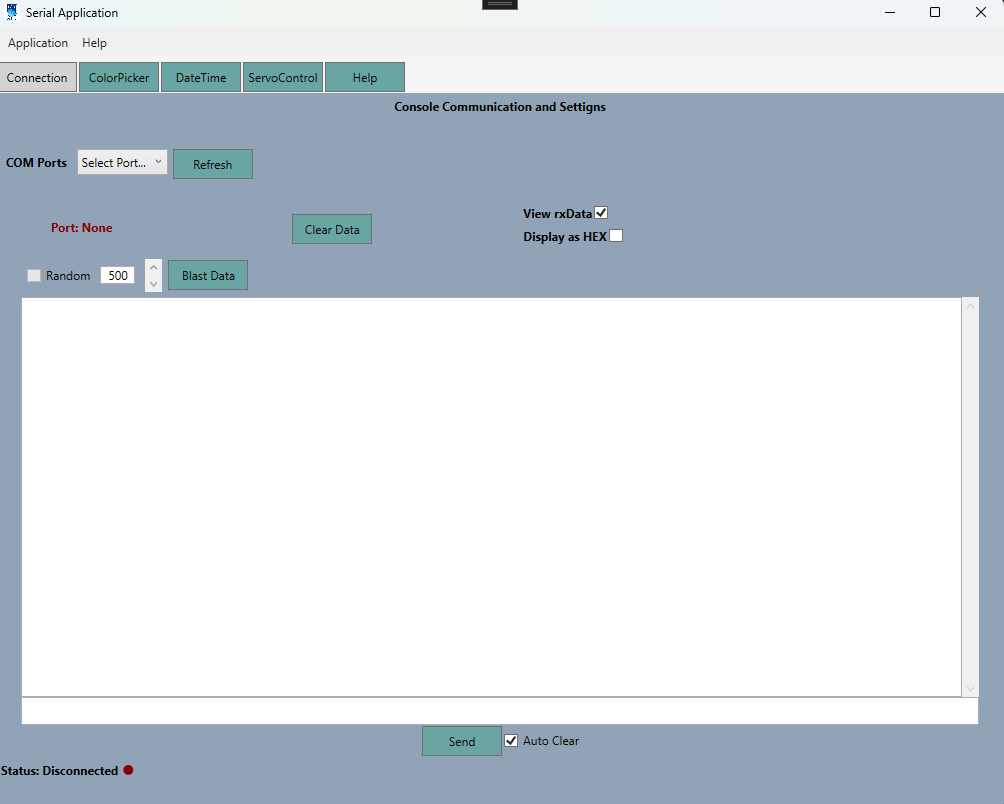Enable the Display as HEX checkbox

pyautogui.click(x=616, y=236)
